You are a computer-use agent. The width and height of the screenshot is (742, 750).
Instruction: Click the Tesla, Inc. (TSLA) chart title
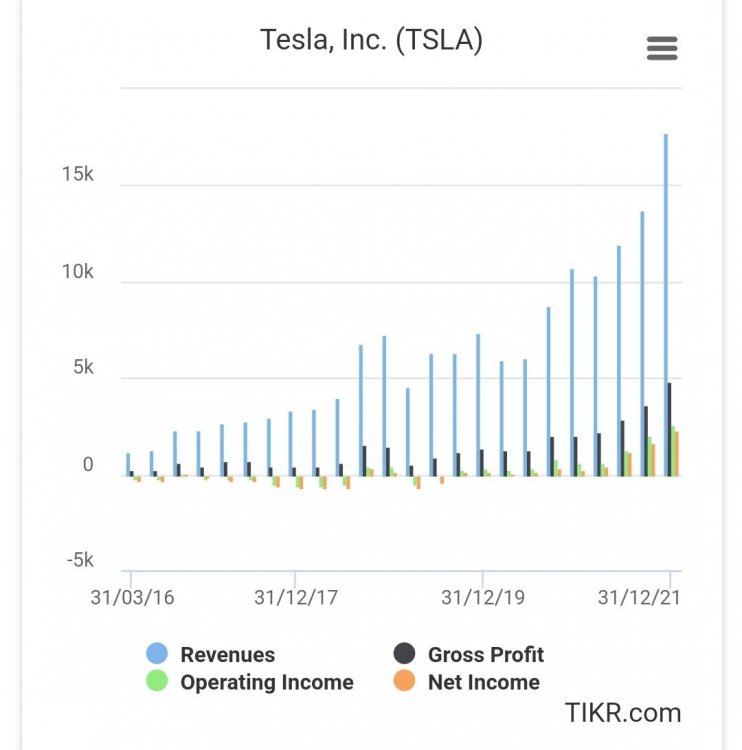coord(371,40)
